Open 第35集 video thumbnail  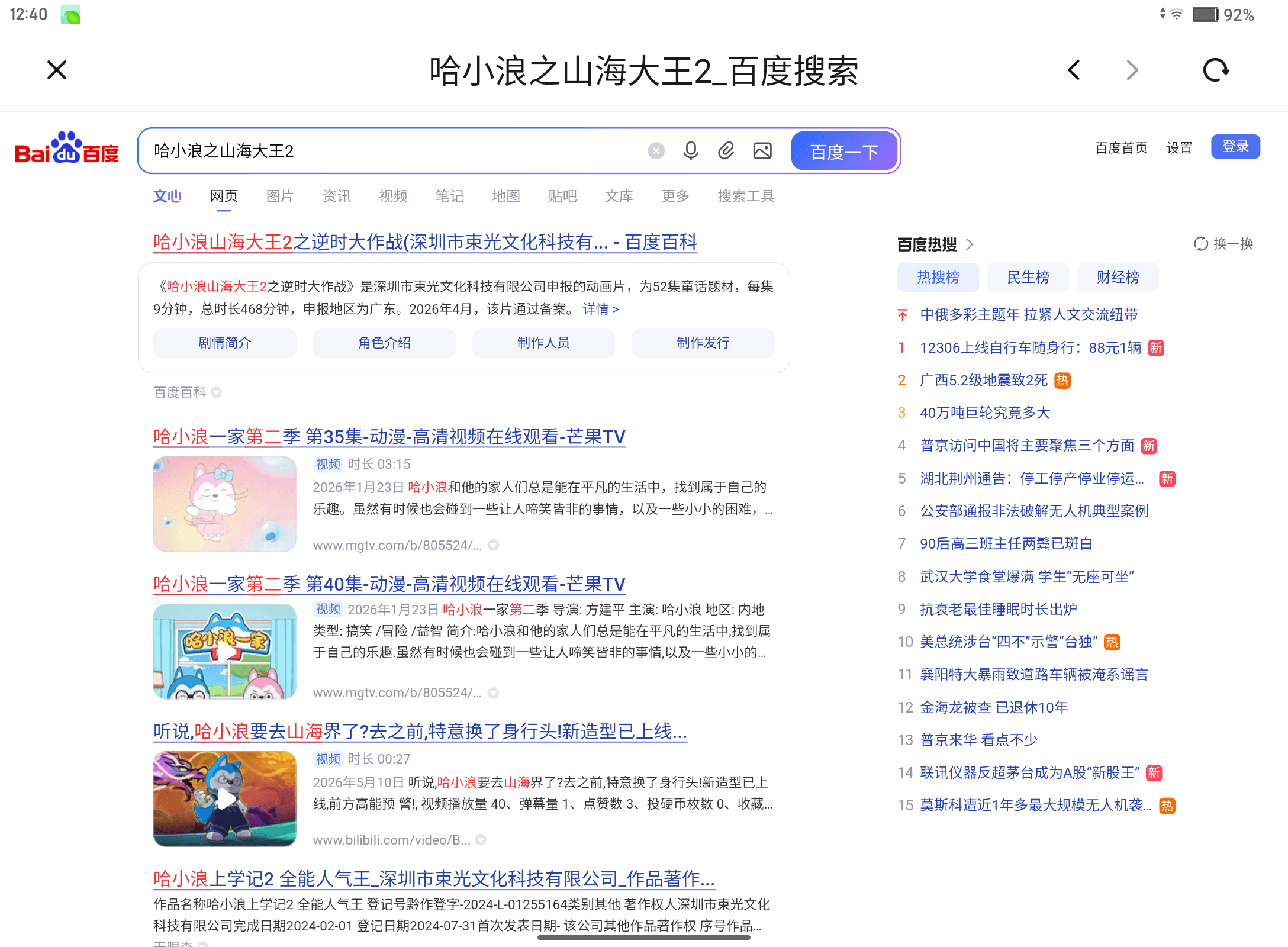(x=225, y=504)
